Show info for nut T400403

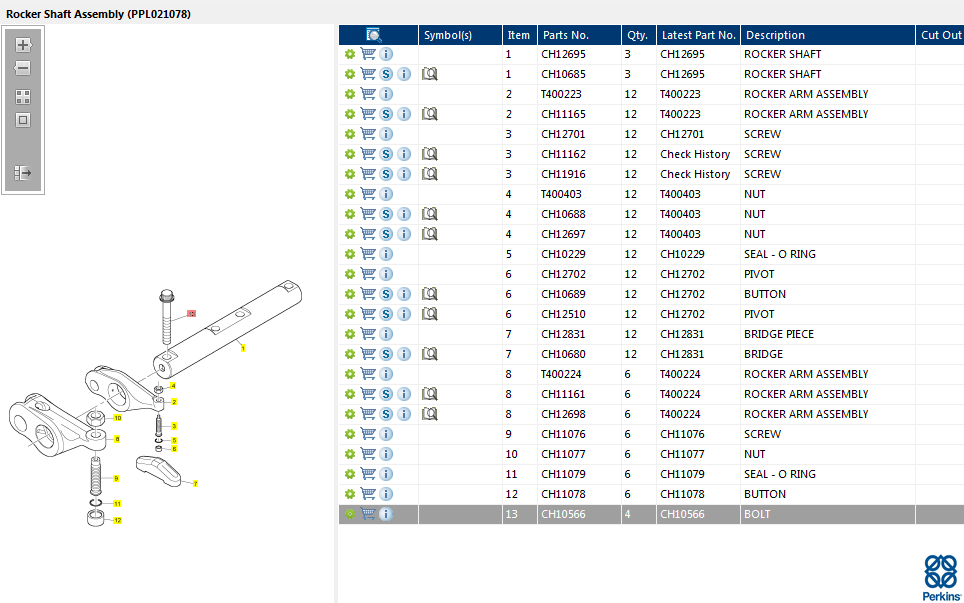tap(386, 194)
